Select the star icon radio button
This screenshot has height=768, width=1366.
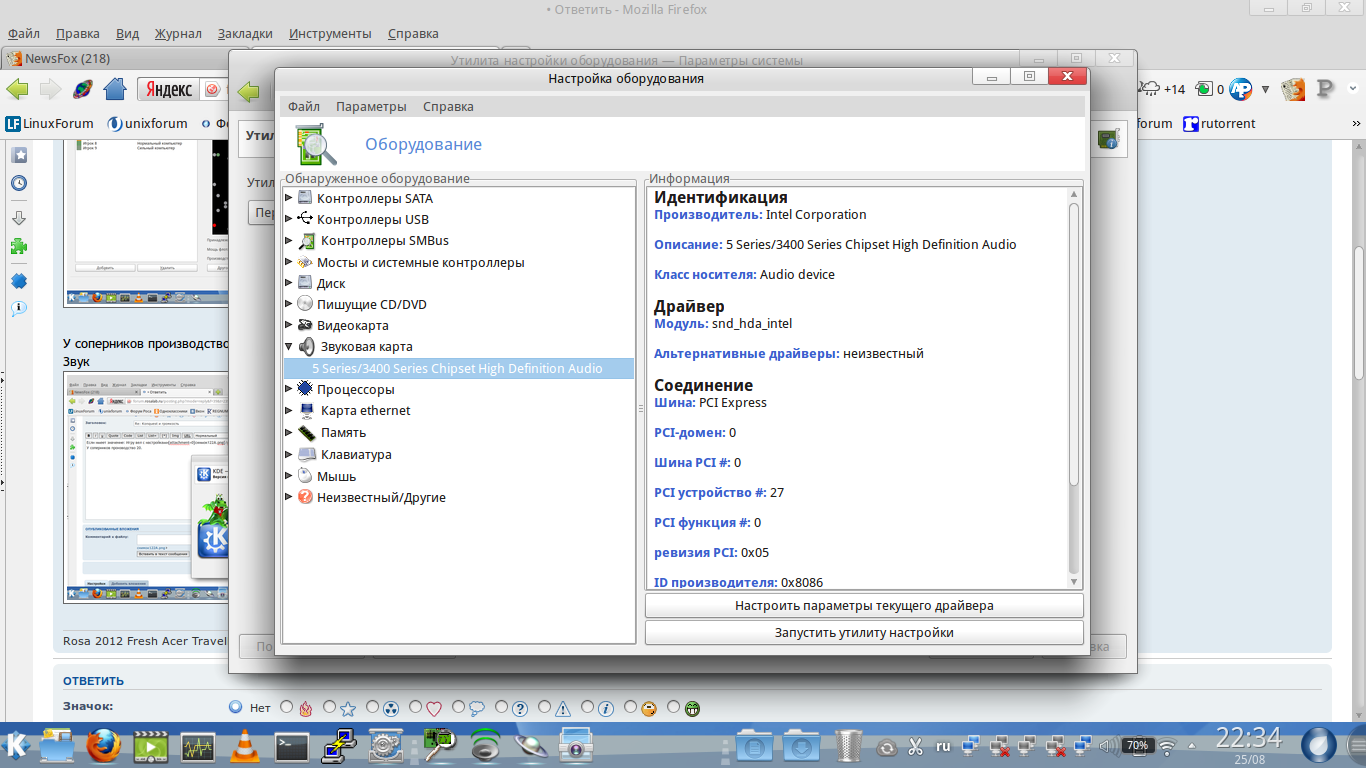(x=330, y=708)
